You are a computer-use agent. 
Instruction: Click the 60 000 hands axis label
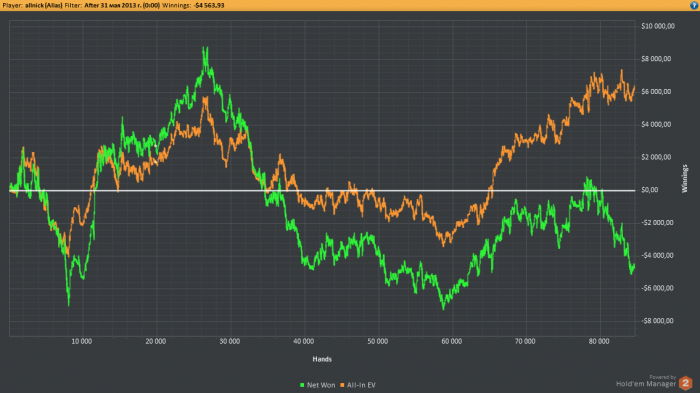coord(451,341)
